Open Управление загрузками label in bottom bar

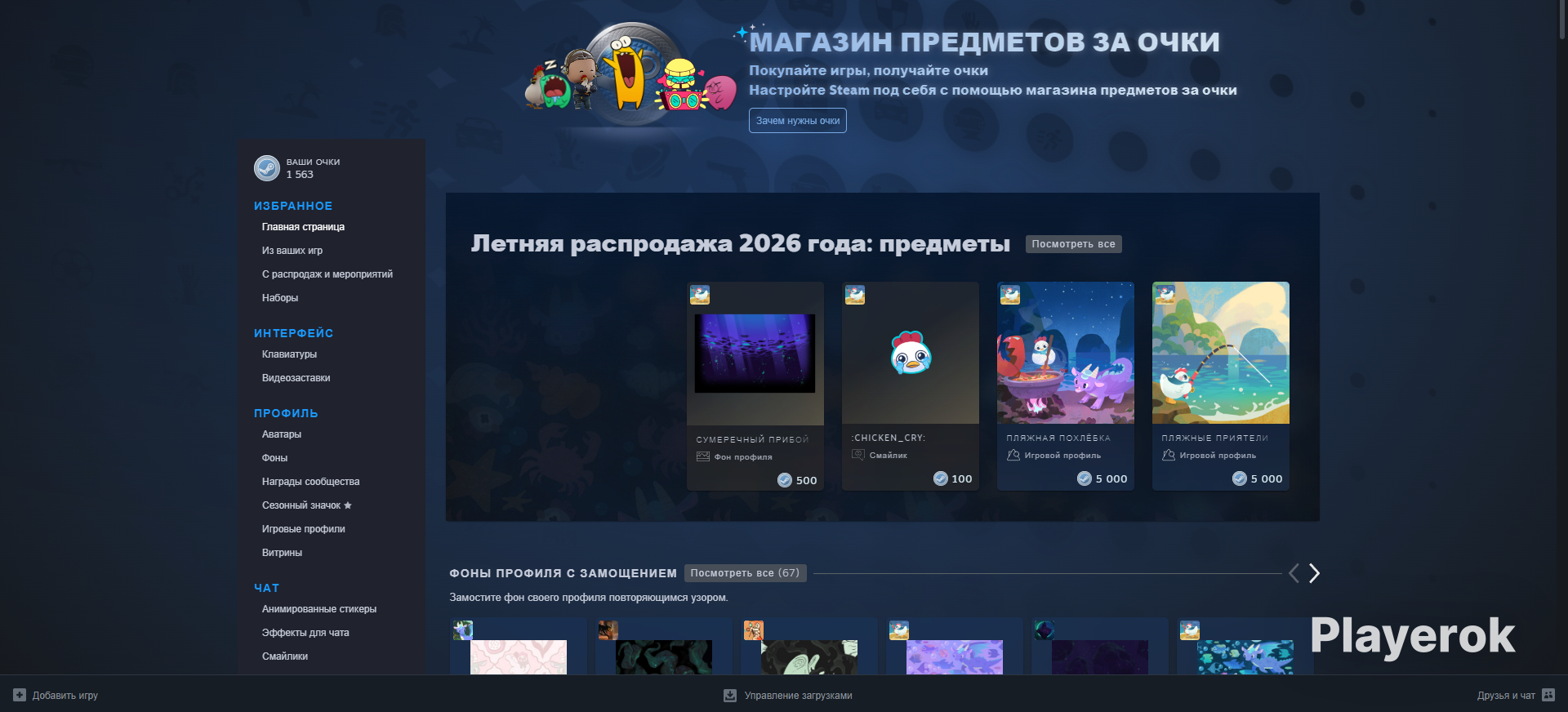click(x=798, y=696)
